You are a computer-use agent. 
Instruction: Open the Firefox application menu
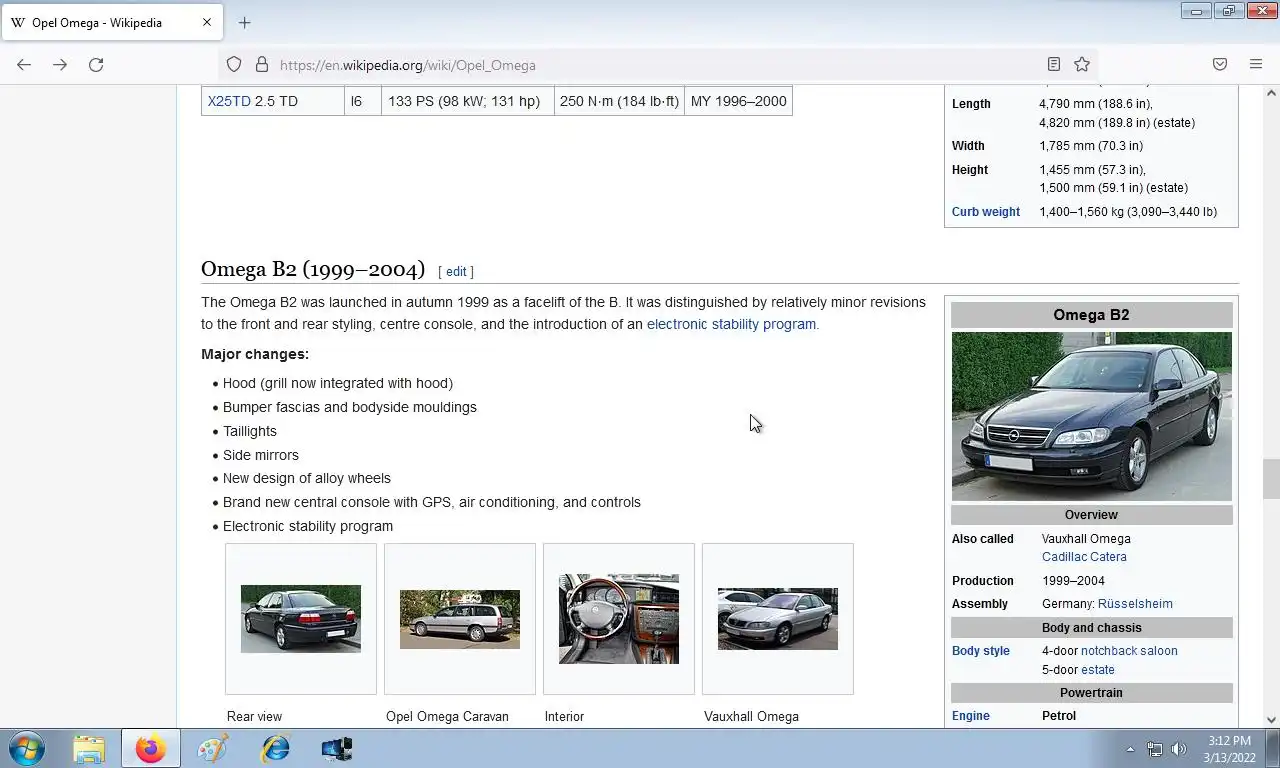click(1256, 64)
